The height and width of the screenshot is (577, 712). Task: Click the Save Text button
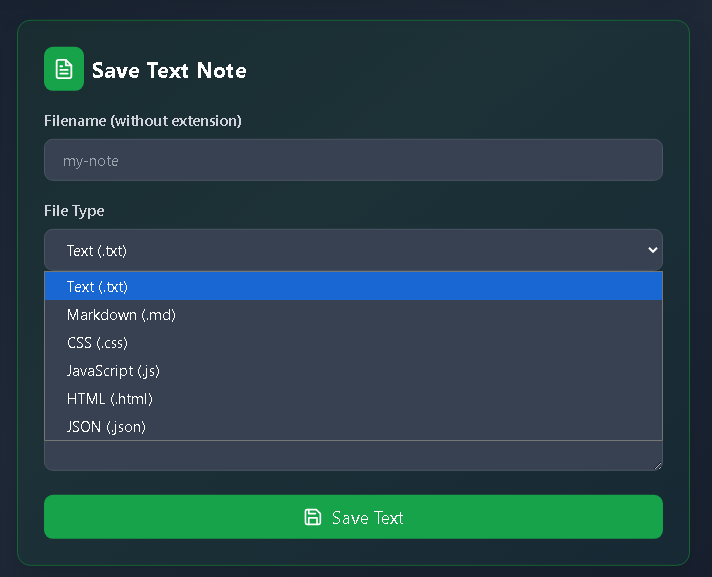tap(353, 517)
